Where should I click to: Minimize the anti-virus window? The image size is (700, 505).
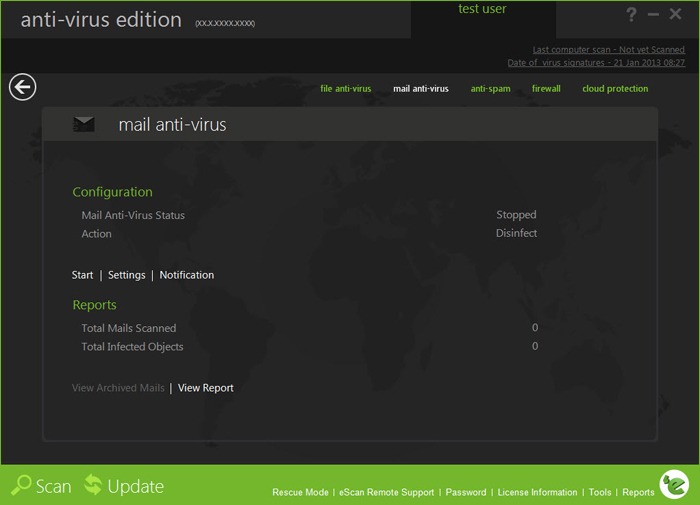[x=653, y=15]
